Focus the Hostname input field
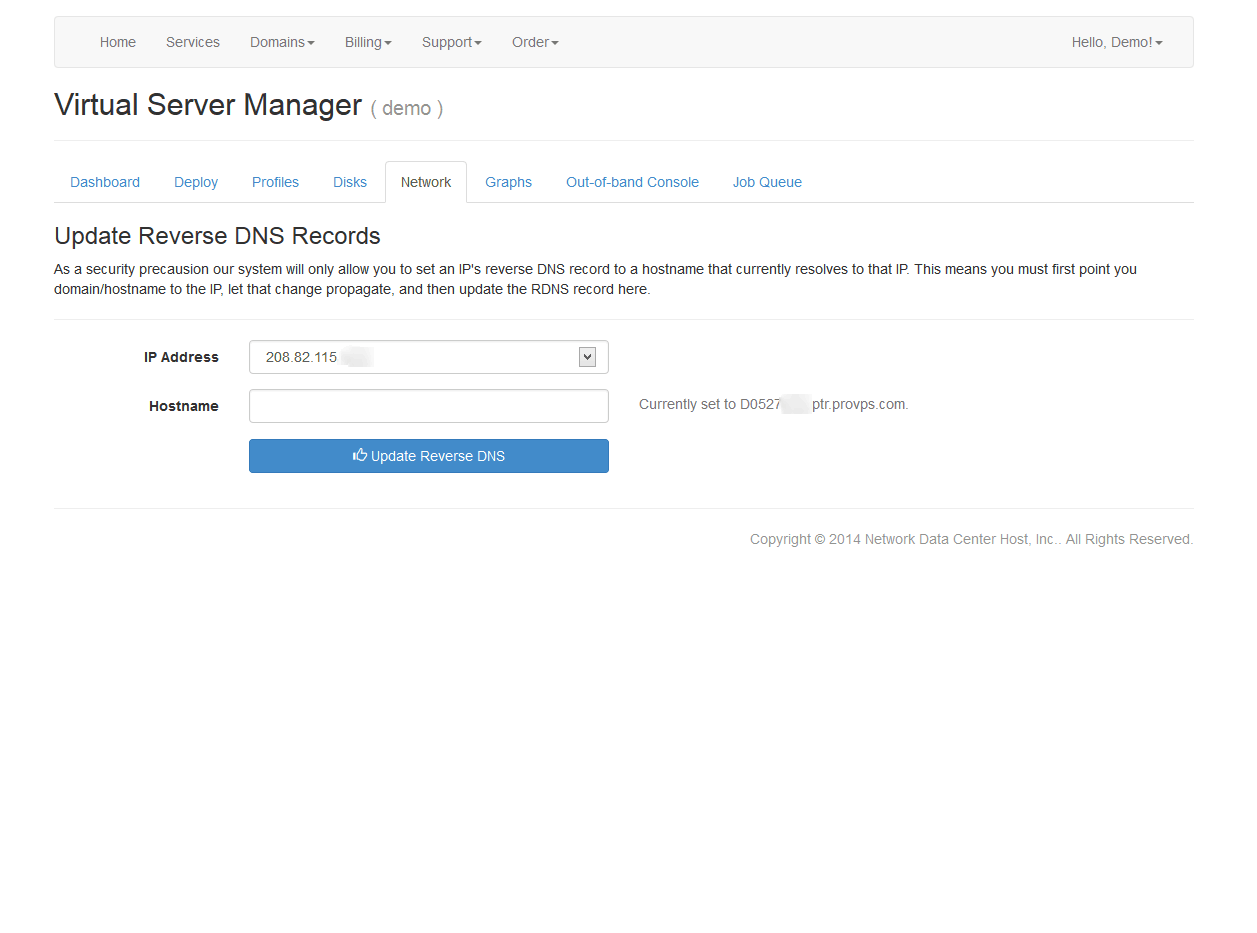 (x=428, y=406)
